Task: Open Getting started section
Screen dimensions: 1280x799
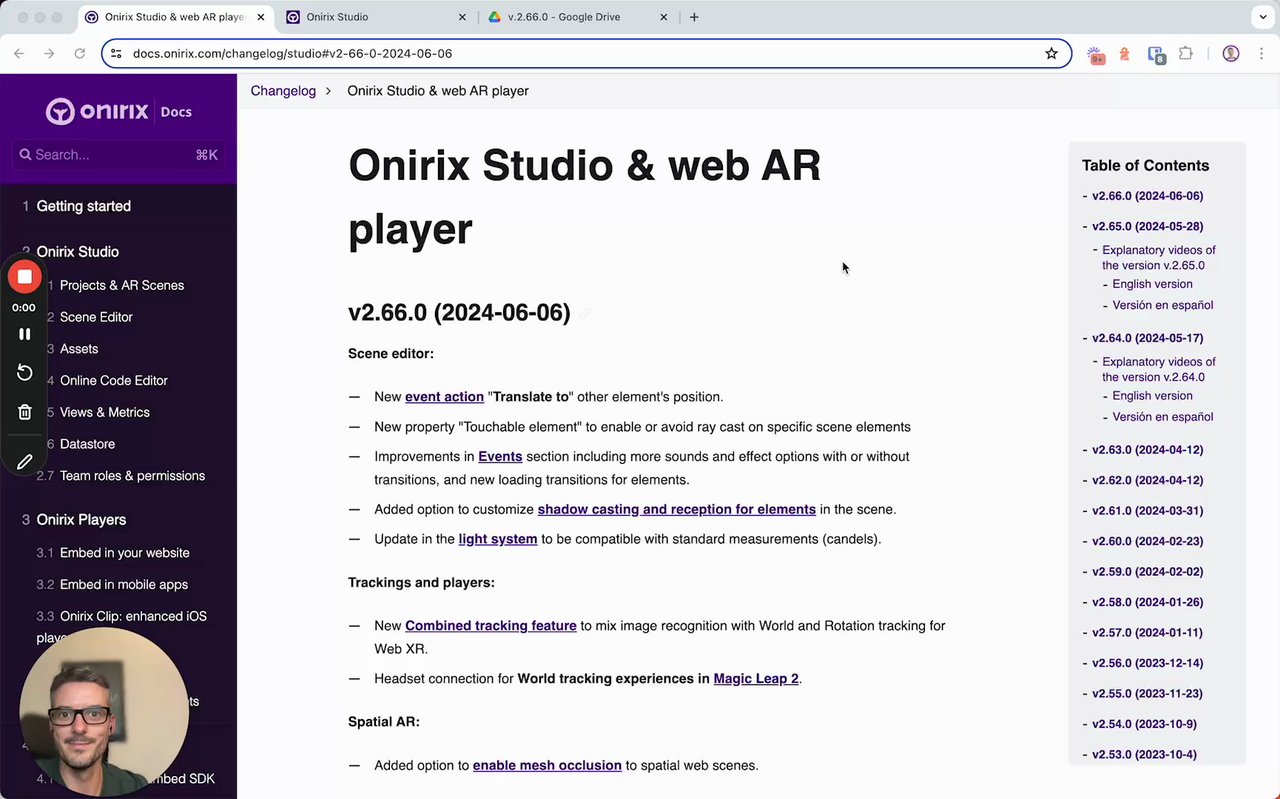Action: (84, 206)
